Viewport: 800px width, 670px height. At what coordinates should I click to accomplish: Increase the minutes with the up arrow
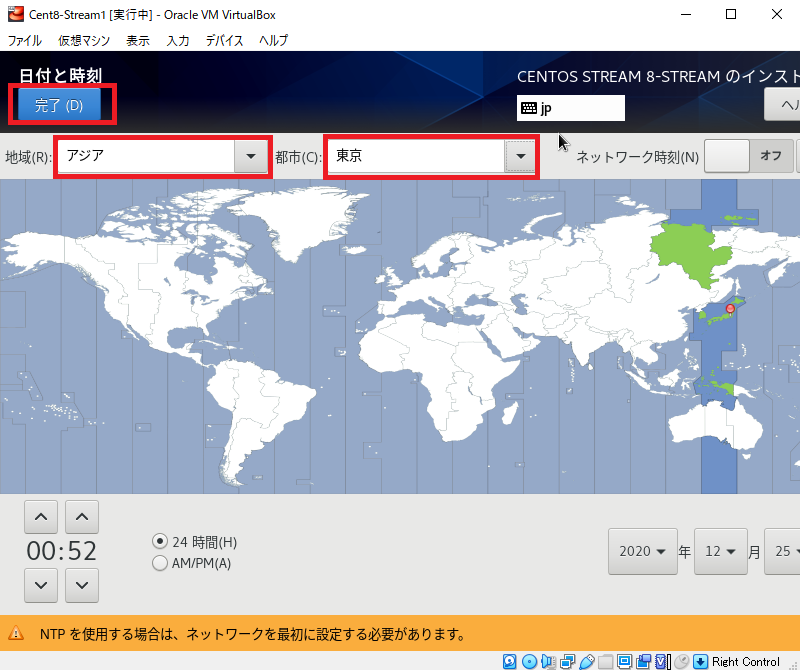tap(82, 517)
